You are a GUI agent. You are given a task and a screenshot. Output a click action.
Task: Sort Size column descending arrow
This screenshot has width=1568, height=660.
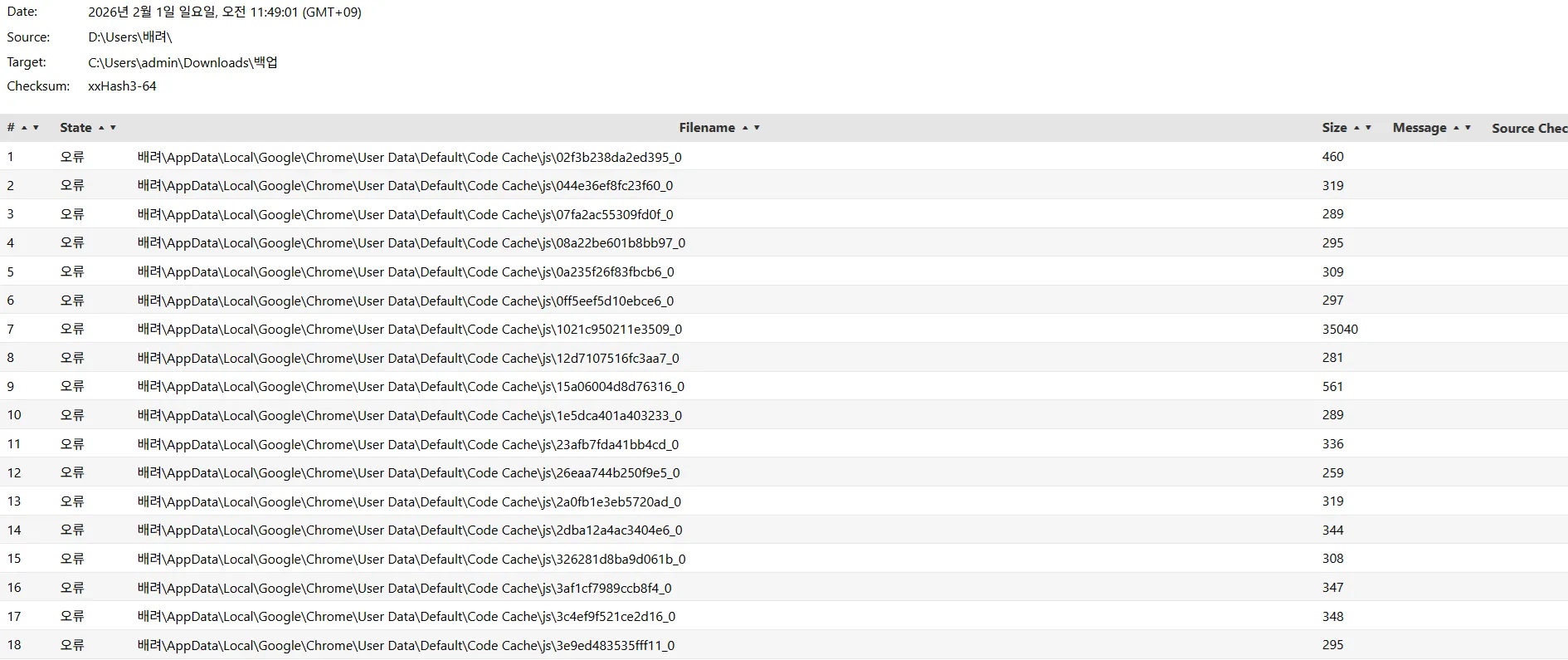[x=1368, y=128]
